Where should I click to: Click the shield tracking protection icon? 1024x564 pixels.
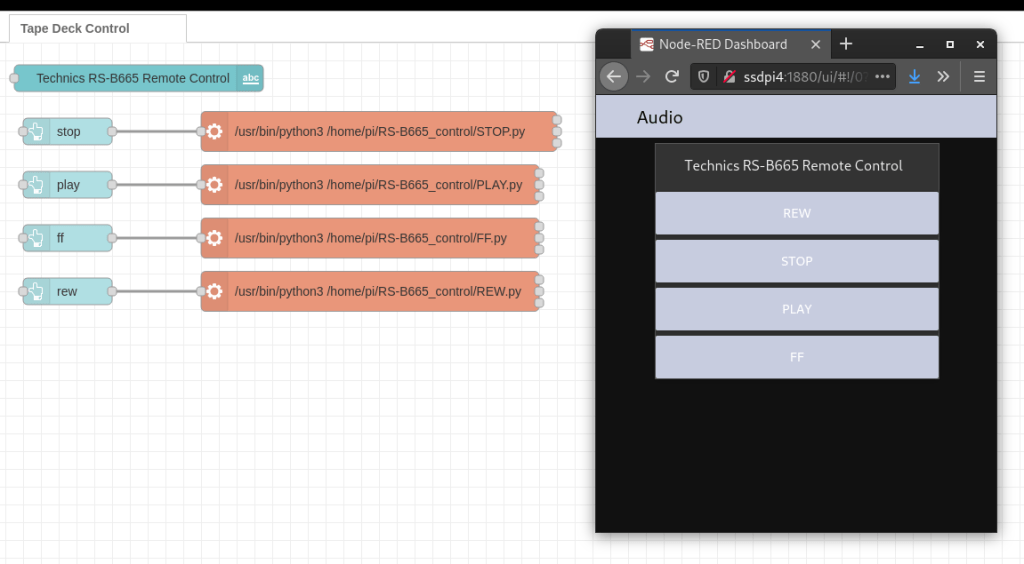point(704,76)
